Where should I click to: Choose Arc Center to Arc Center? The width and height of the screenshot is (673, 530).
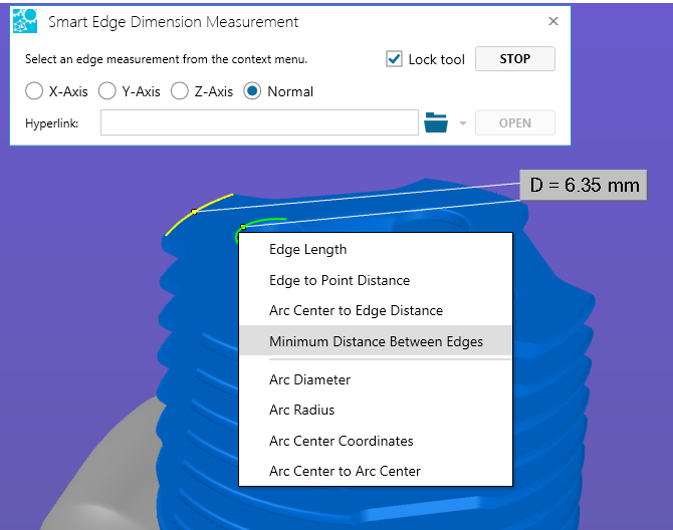pyautogui.click(x=376, y=471)
